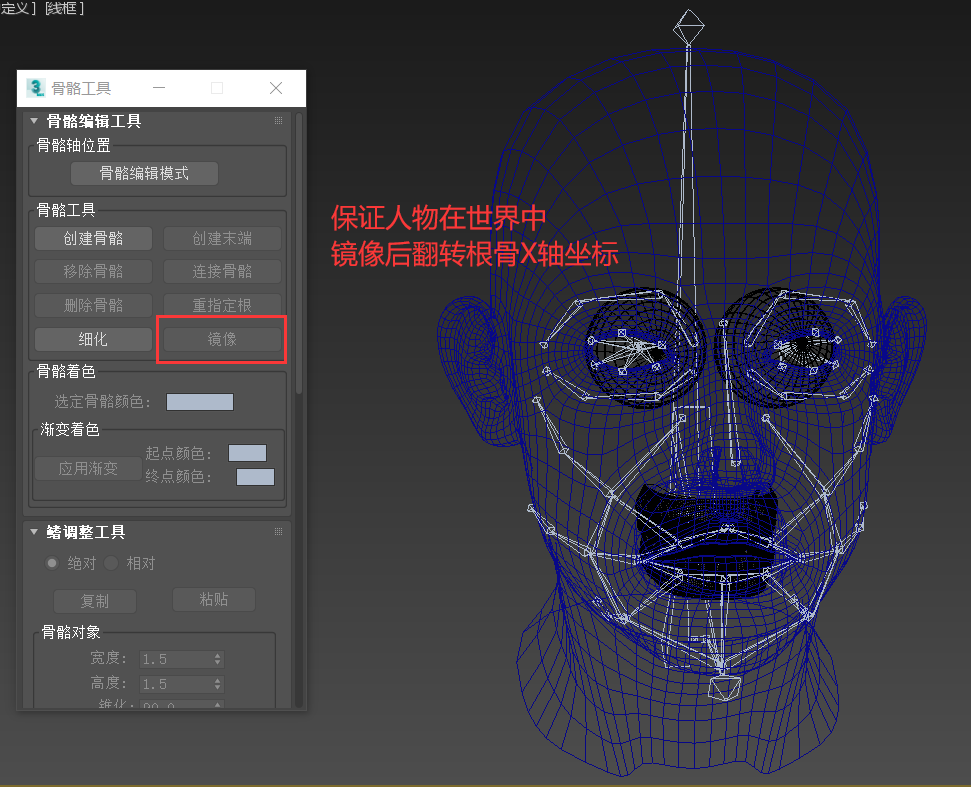
Task: Click the 创建骨骼 button
Action: (x=94, y=238)
